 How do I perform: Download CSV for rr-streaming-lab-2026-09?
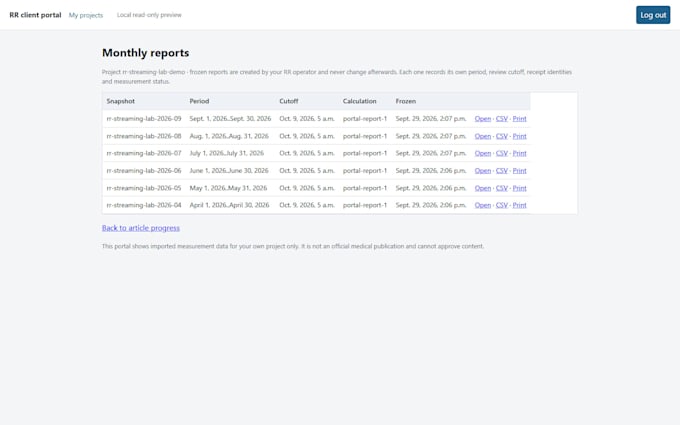coord(502,118)
